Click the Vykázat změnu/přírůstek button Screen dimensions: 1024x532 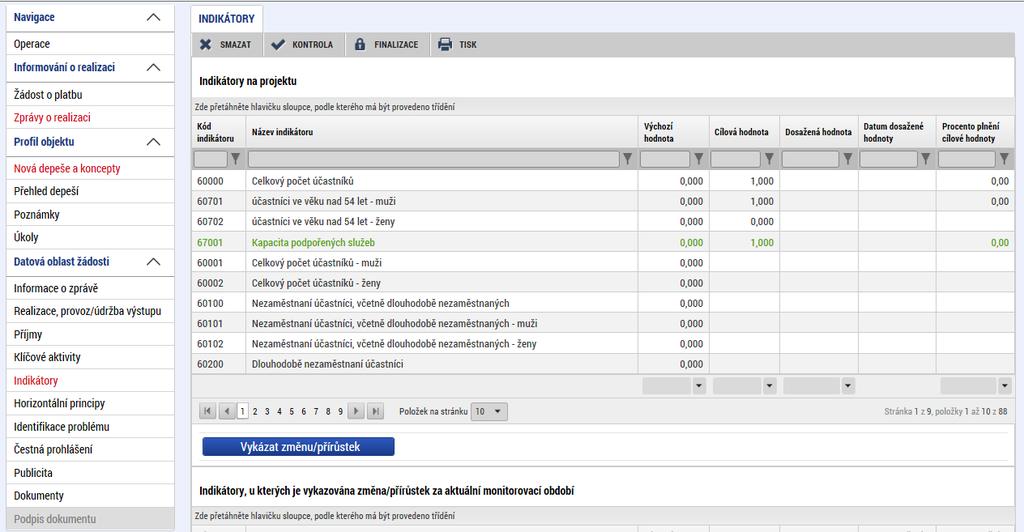point(298,447)
